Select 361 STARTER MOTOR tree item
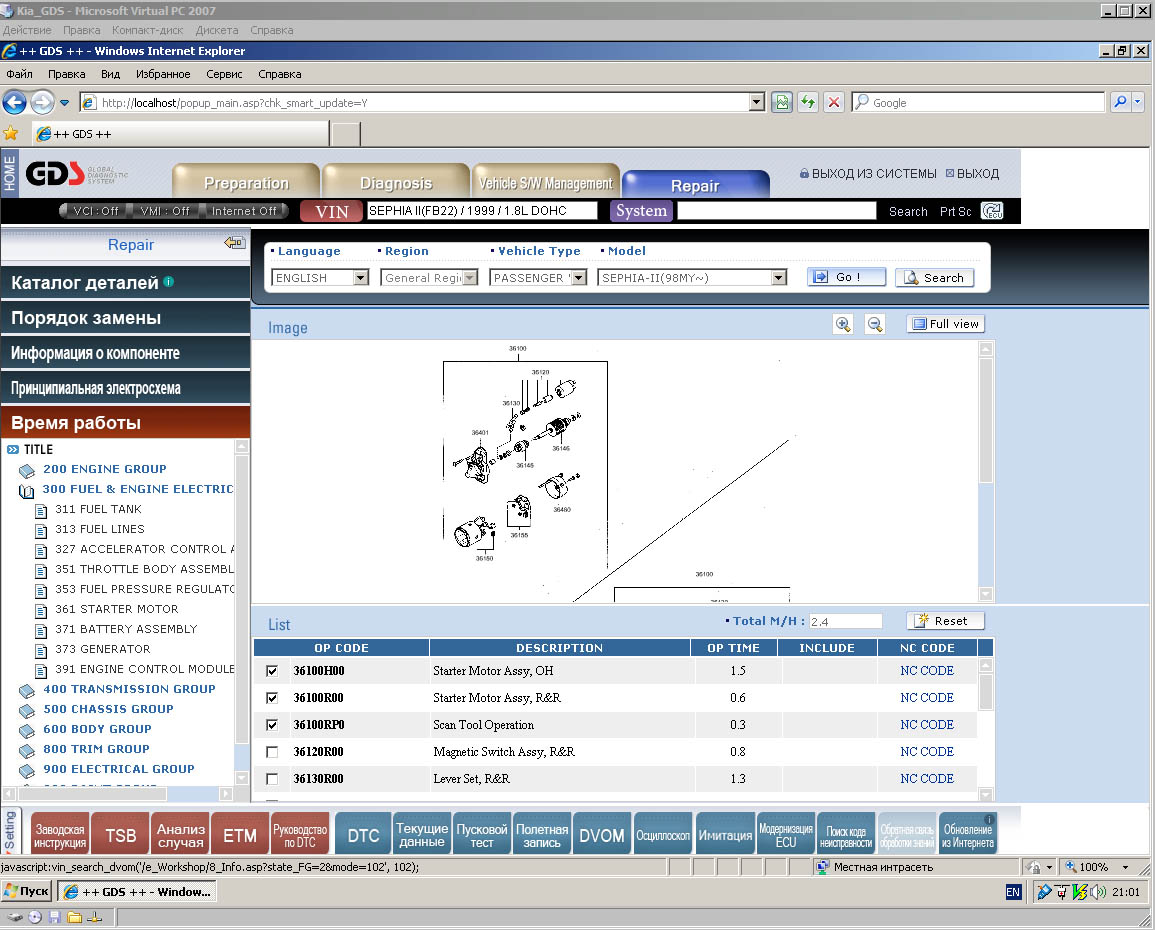Viewport: 1155px width, 930px height. click(128, 609)
